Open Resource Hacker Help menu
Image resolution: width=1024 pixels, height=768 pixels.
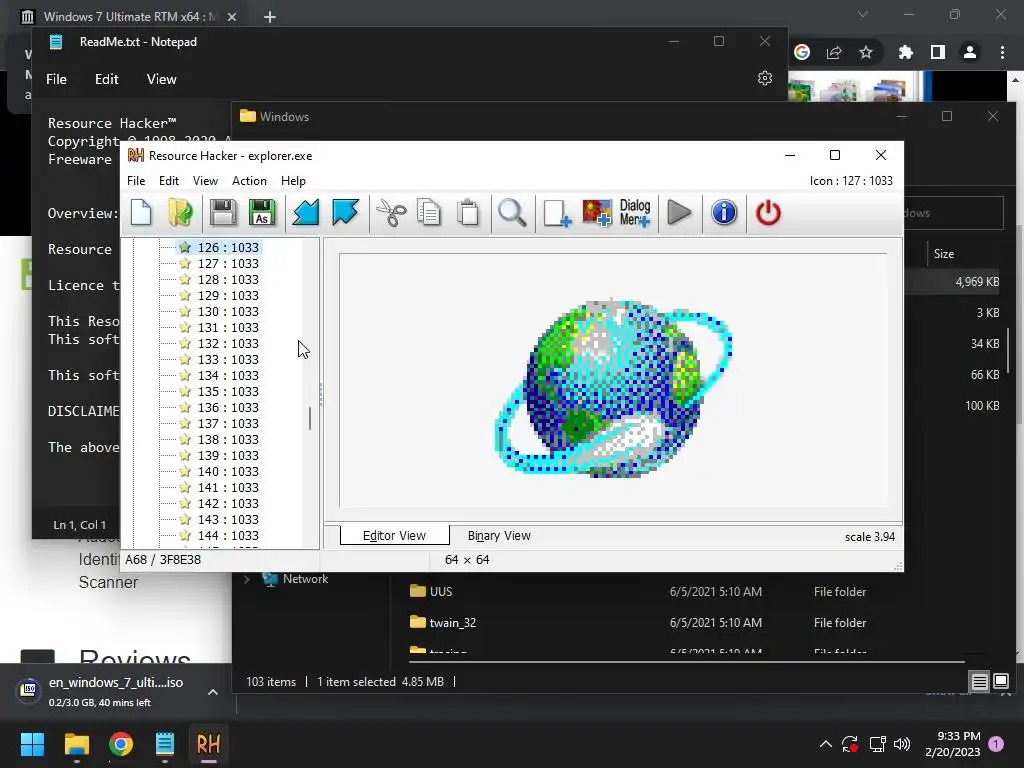[x=293, y=181]
